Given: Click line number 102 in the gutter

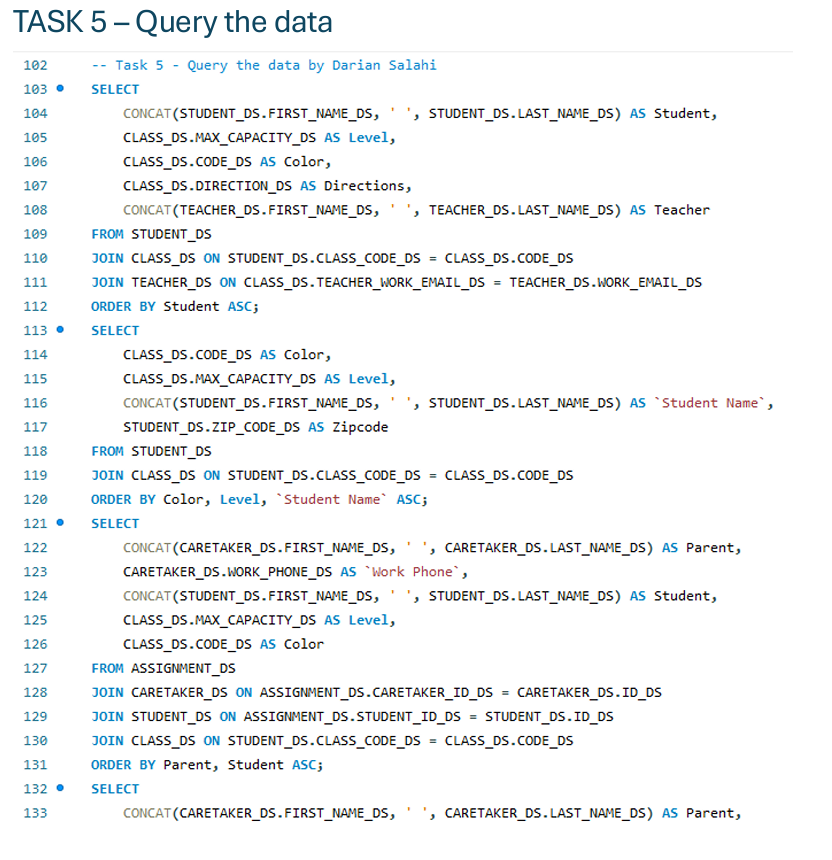Looking at the screenshot, I should coord(33,65).
